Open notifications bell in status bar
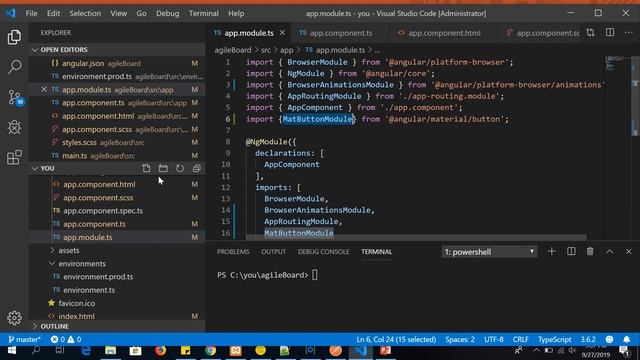 (626, 339)
